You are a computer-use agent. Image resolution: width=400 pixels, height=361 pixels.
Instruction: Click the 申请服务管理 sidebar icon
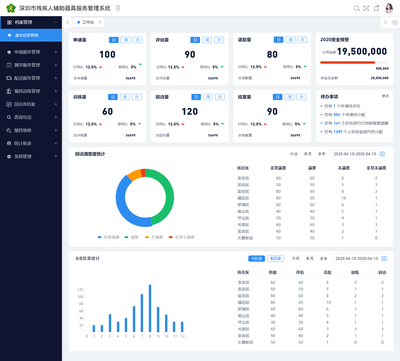coord(9,52)
